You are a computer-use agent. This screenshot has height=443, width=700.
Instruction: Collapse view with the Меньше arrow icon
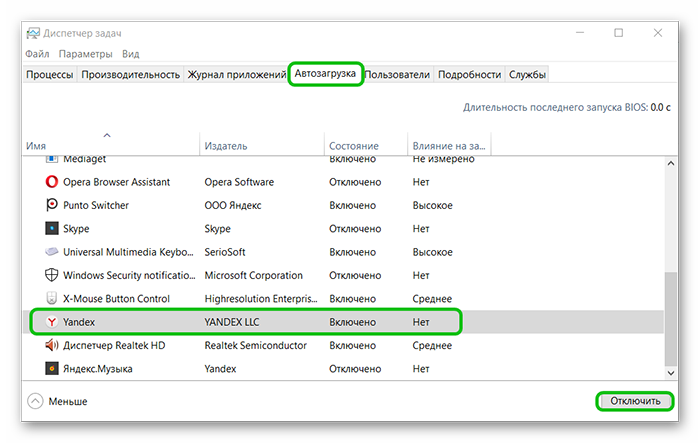tap(35, 401)
